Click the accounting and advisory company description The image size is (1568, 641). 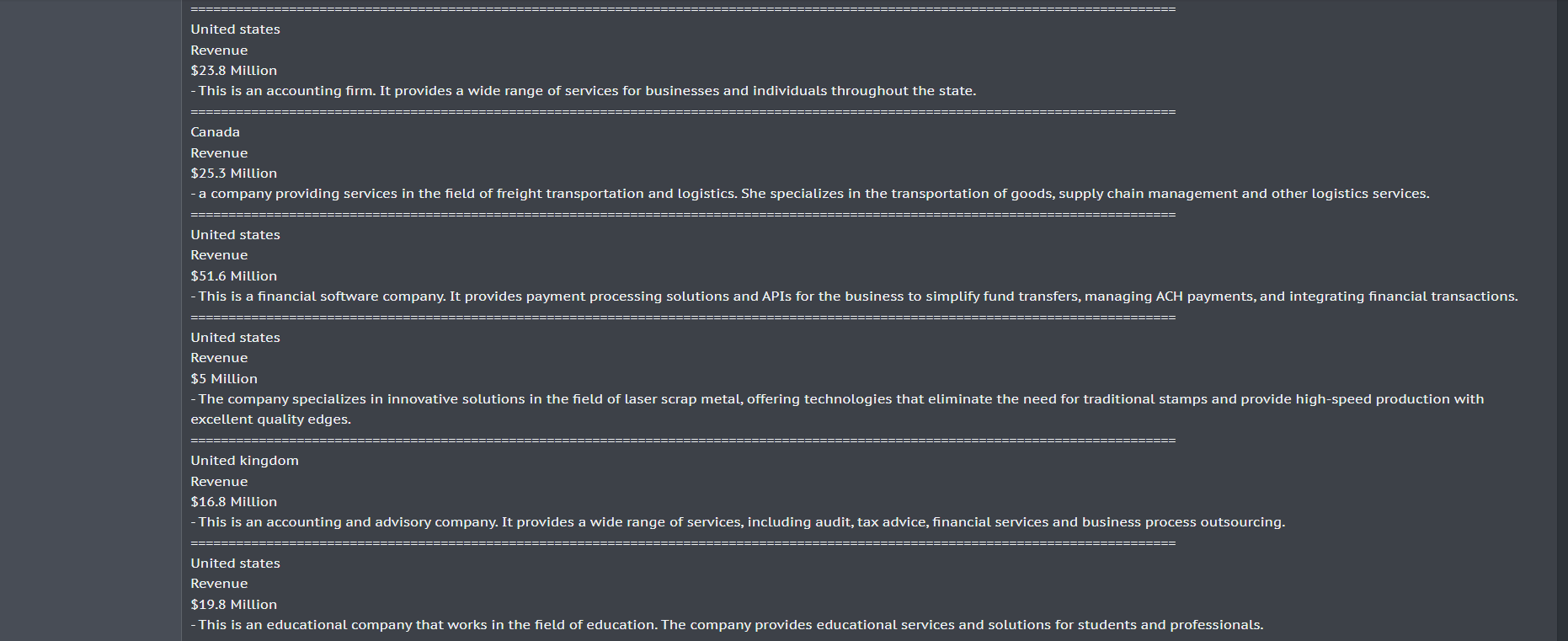(738, 522)
